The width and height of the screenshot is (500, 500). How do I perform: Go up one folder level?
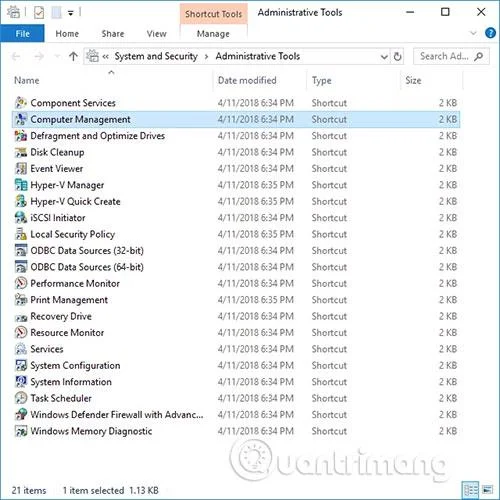(x=73, y=56)
